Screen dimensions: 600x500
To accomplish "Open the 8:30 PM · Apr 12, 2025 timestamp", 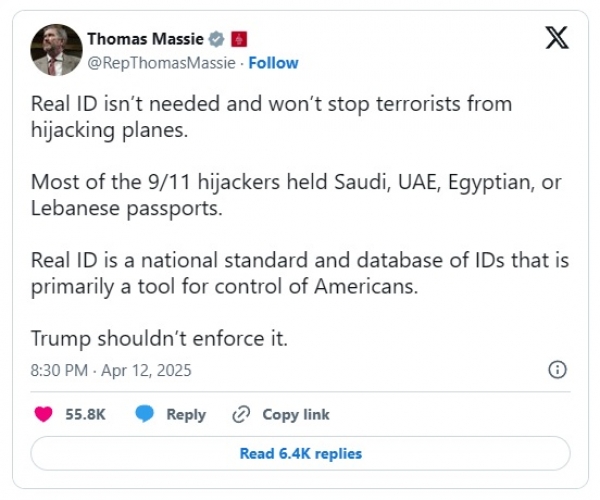I will [111, 370].
